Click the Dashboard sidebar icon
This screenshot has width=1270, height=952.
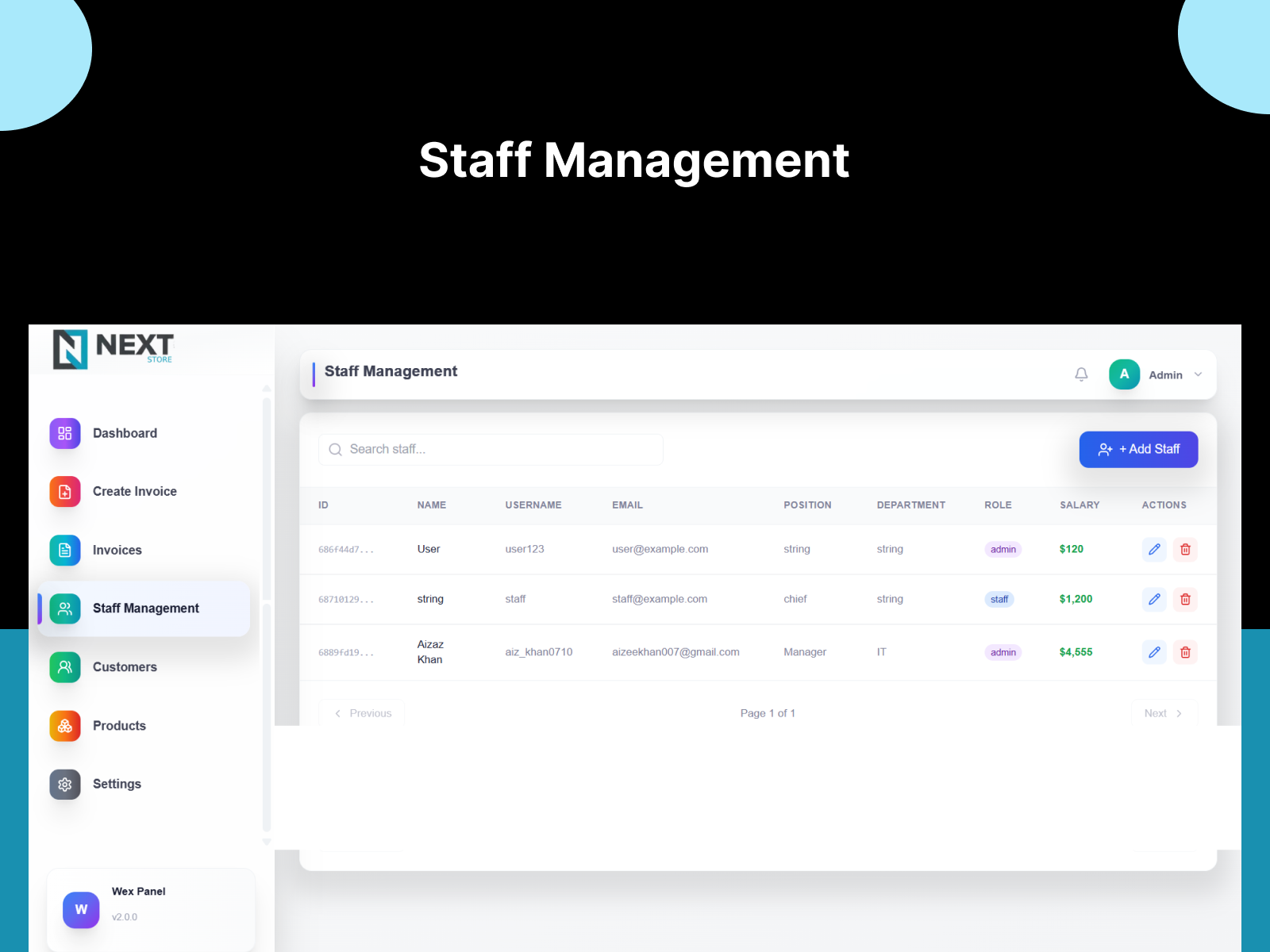point(65,433)
